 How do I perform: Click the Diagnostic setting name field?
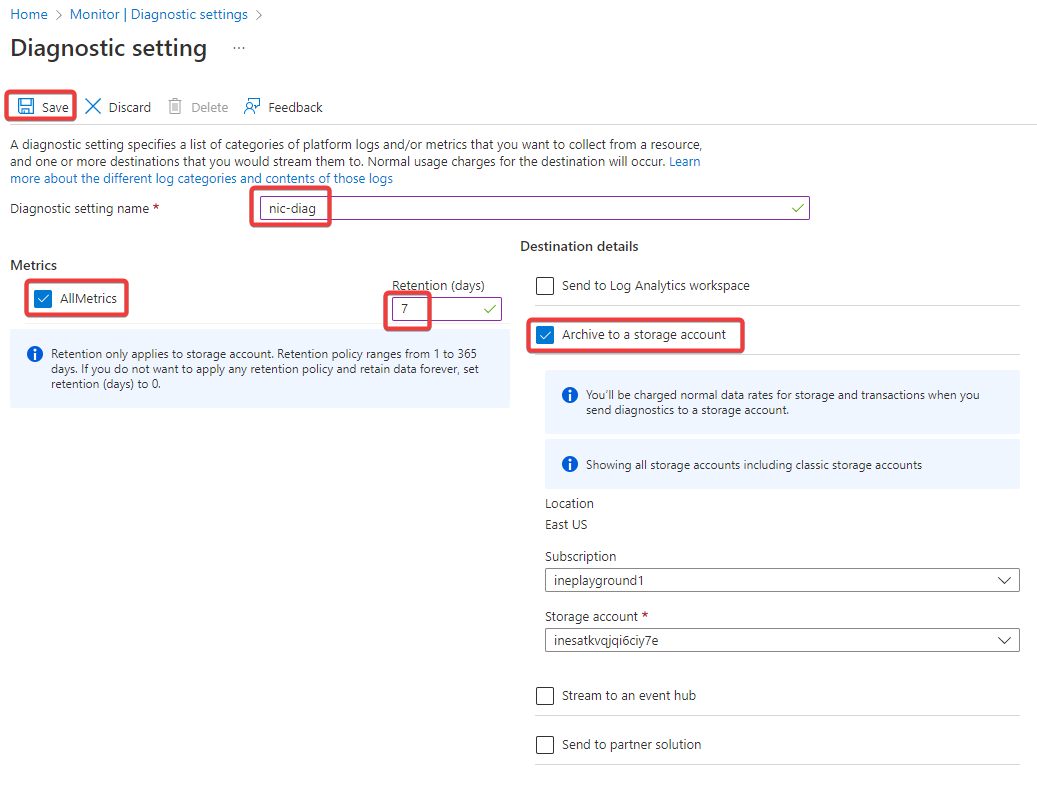(x=530, y=208)
